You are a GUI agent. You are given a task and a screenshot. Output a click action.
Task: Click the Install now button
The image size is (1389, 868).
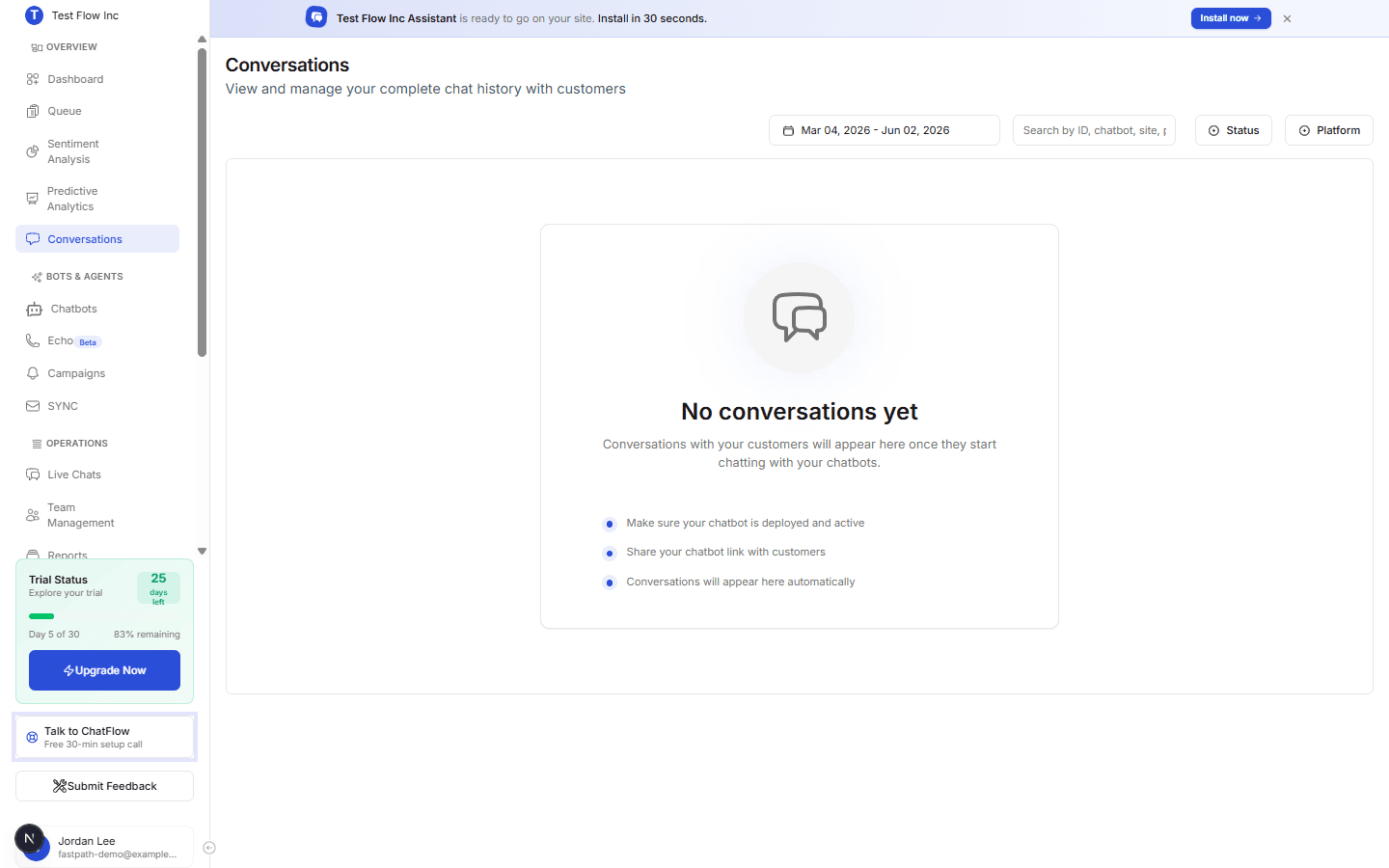(1231, 18)
